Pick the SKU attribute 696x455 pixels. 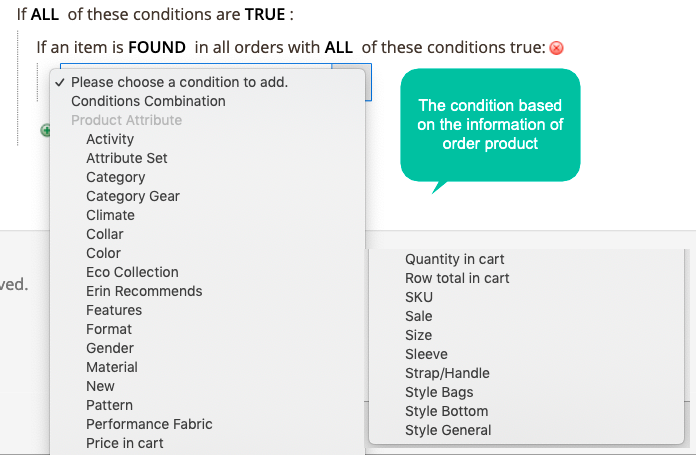point(419,297)
